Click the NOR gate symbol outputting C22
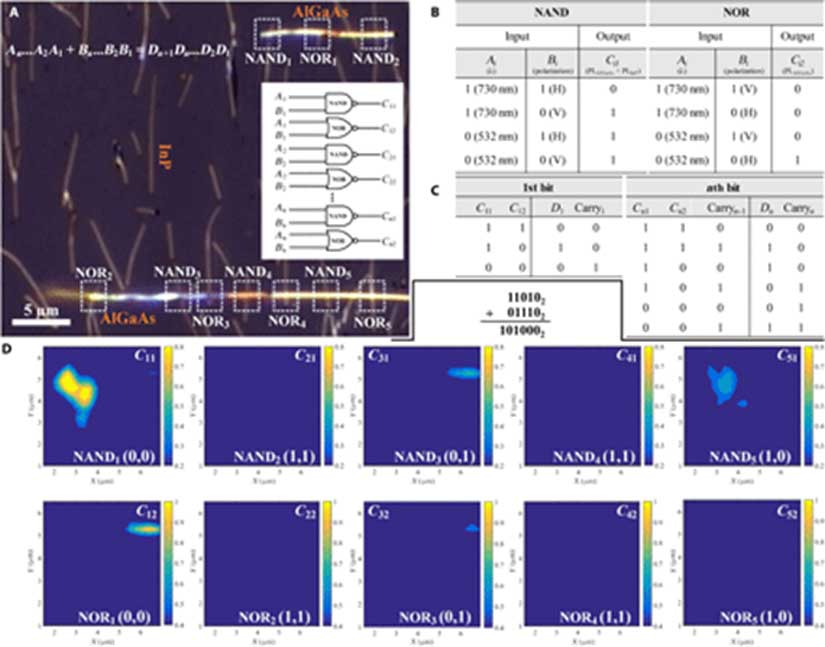Screen dimensions: 825x647 pyautogui.click(x=340, y=179)
